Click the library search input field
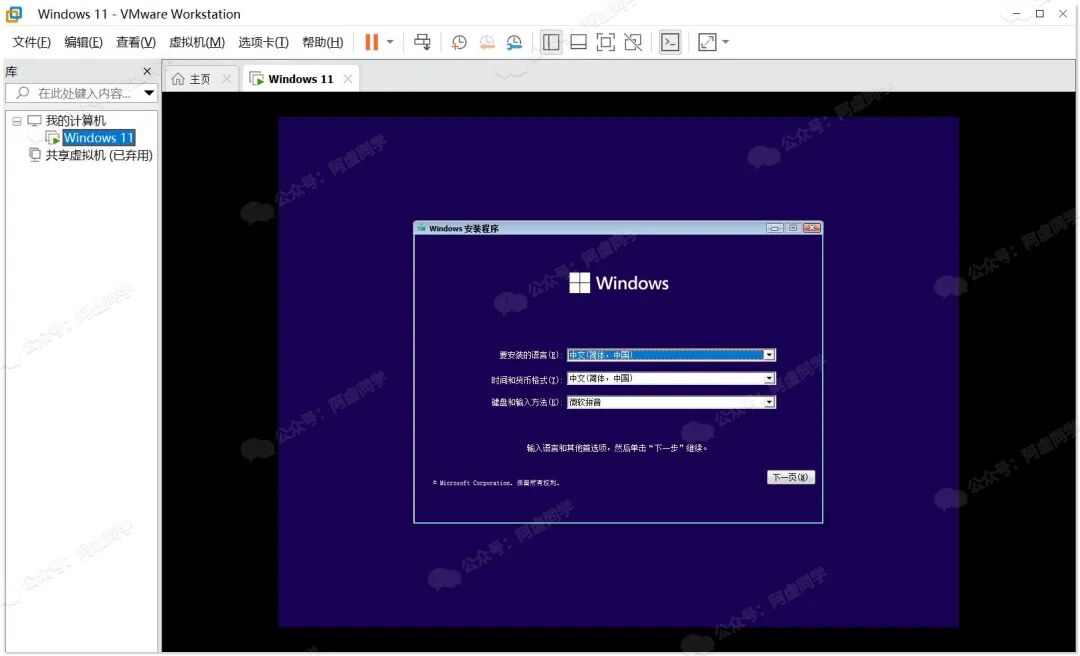Image resolution: width=1080 pixels, height=656 pixels. (81, 93)
